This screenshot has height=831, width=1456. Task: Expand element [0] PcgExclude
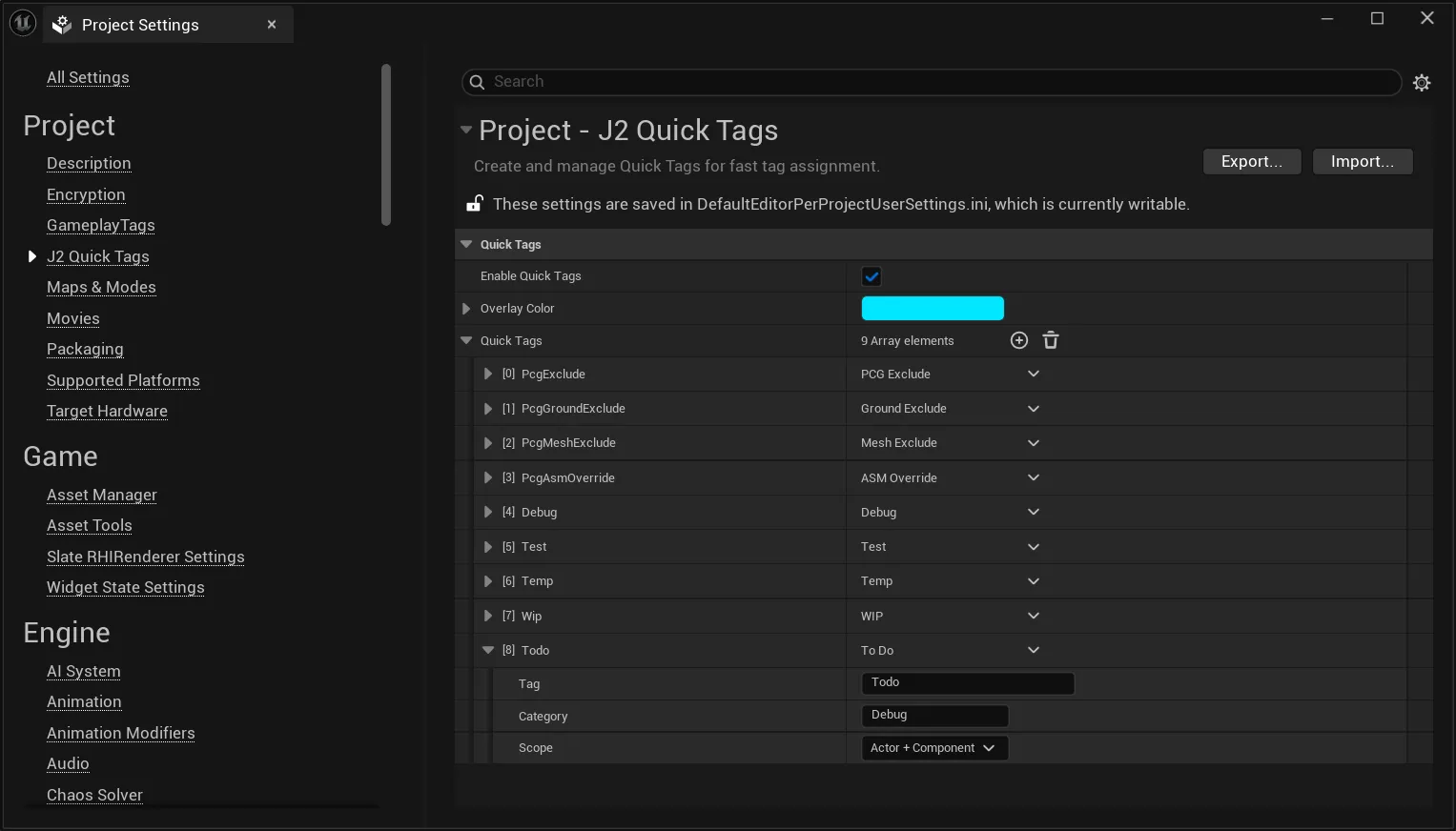coord(488,374)
